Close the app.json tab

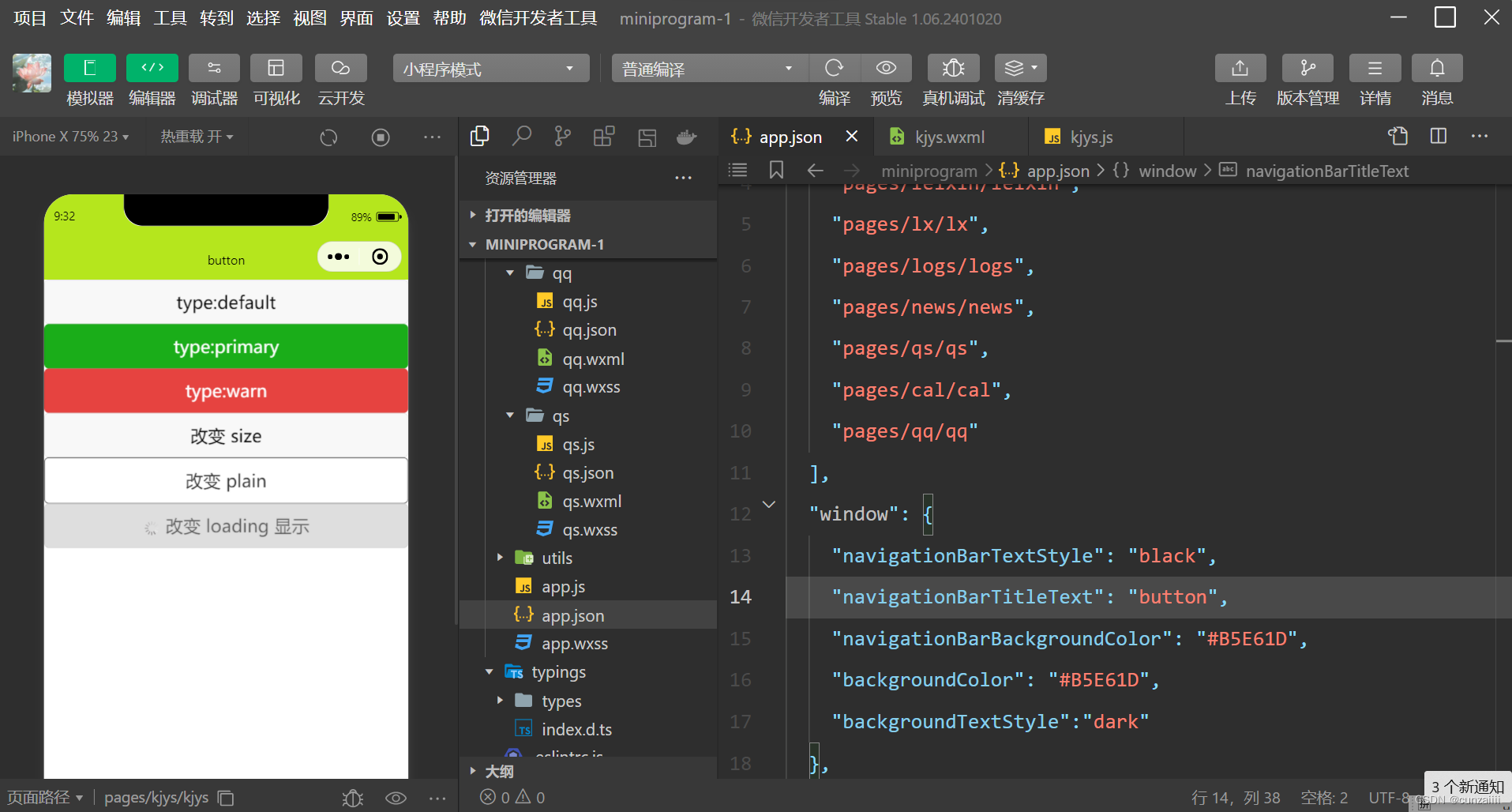coord(852,137)
